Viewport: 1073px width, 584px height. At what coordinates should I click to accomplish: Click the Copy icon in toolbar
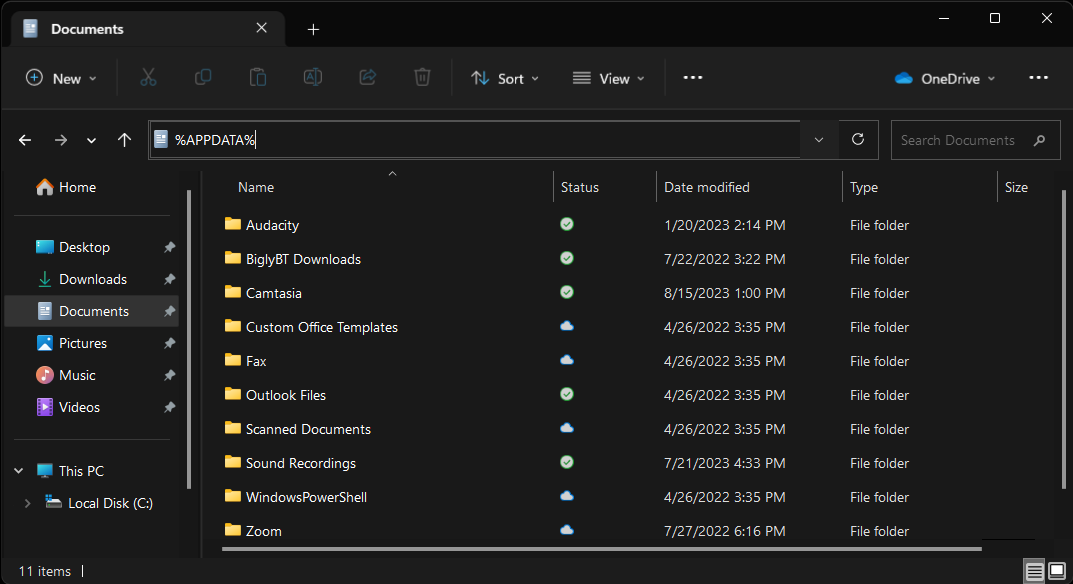pos(203,78)
